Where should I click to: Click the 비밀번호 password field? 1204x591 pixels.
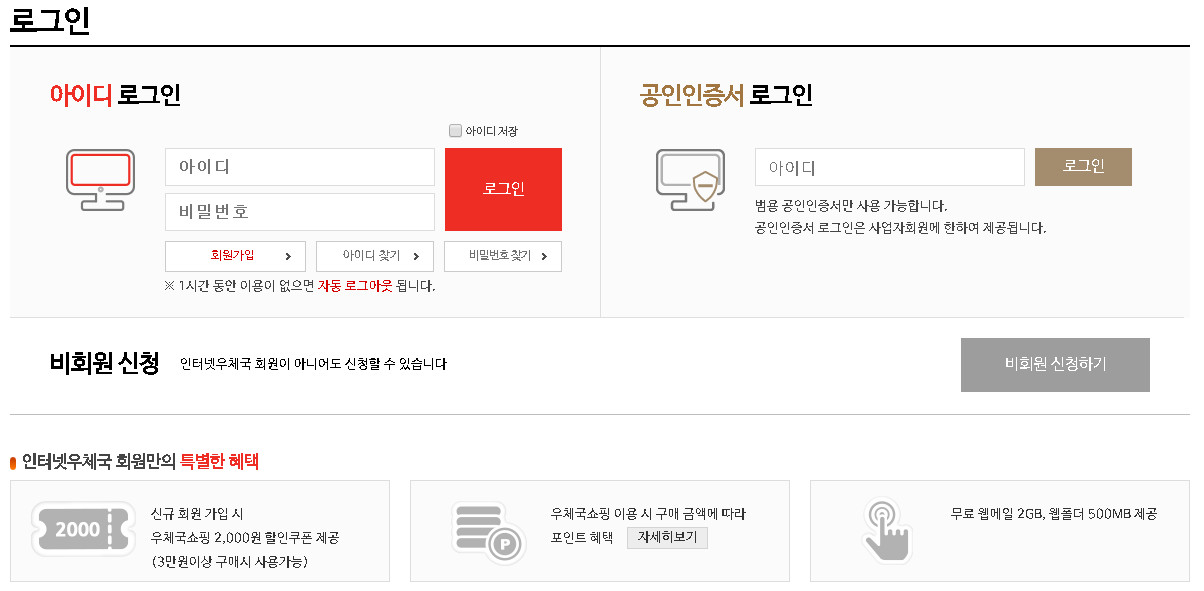click(x=299, y=212)
